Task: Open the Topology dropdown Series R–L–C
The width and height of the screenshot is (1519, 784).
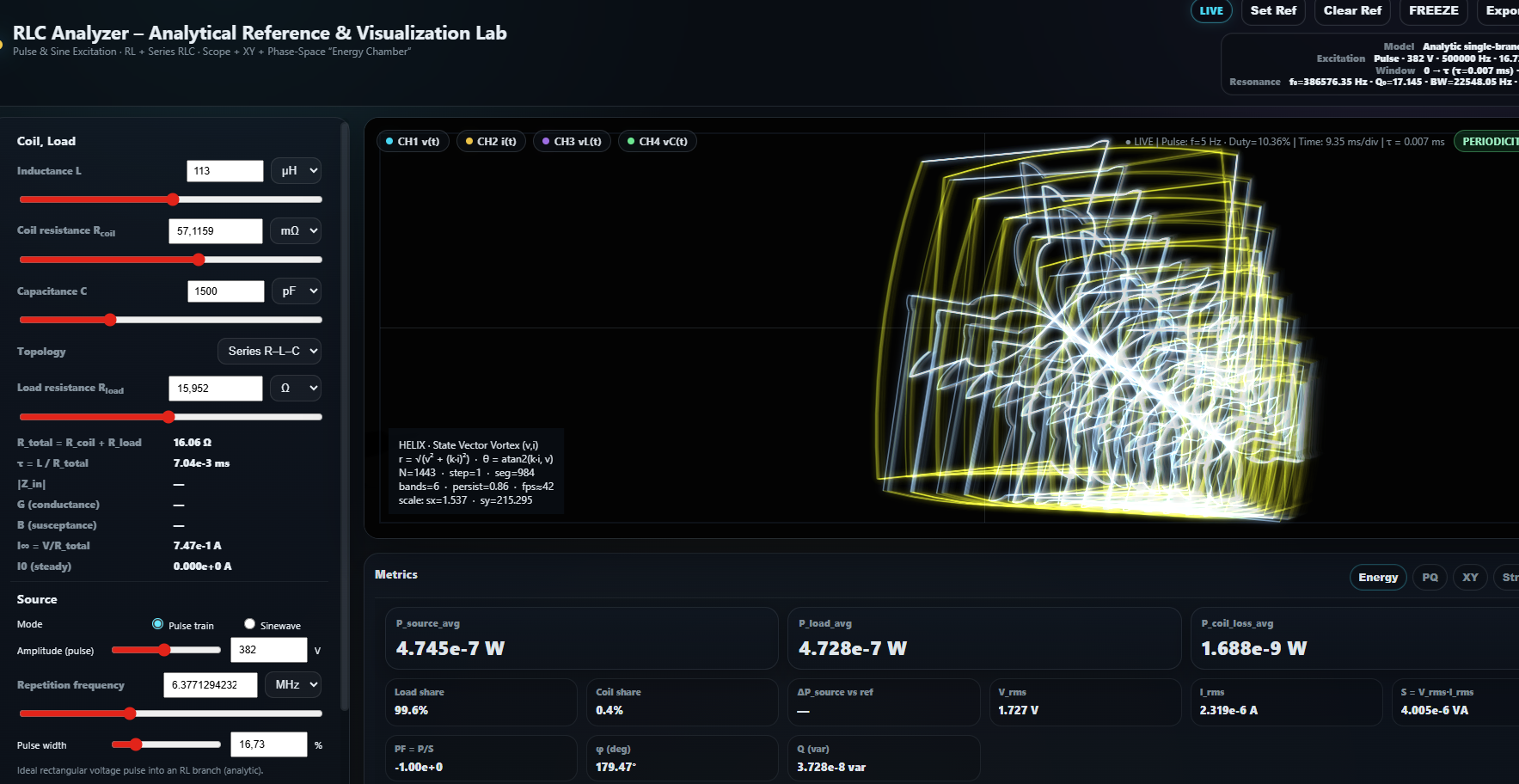Action: click(x=269, y=351)
